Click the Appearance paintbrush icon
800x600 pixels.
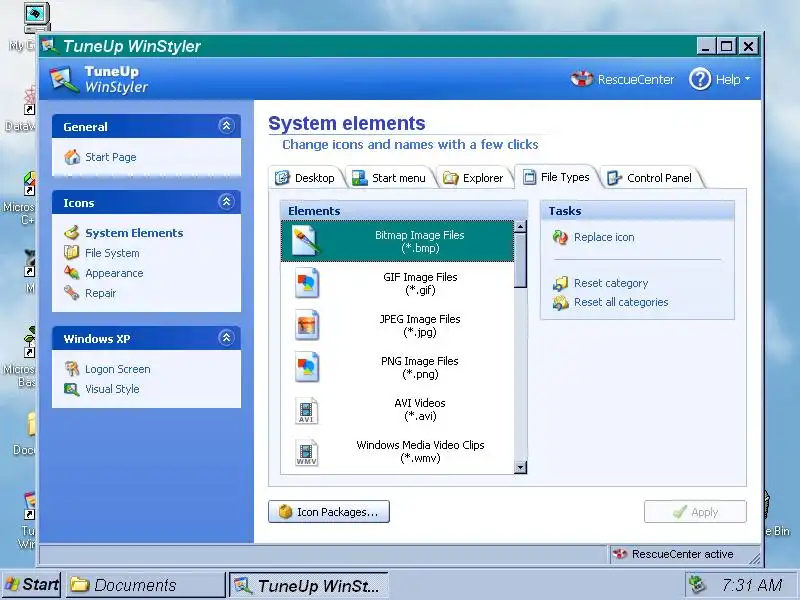coord(71,272)
